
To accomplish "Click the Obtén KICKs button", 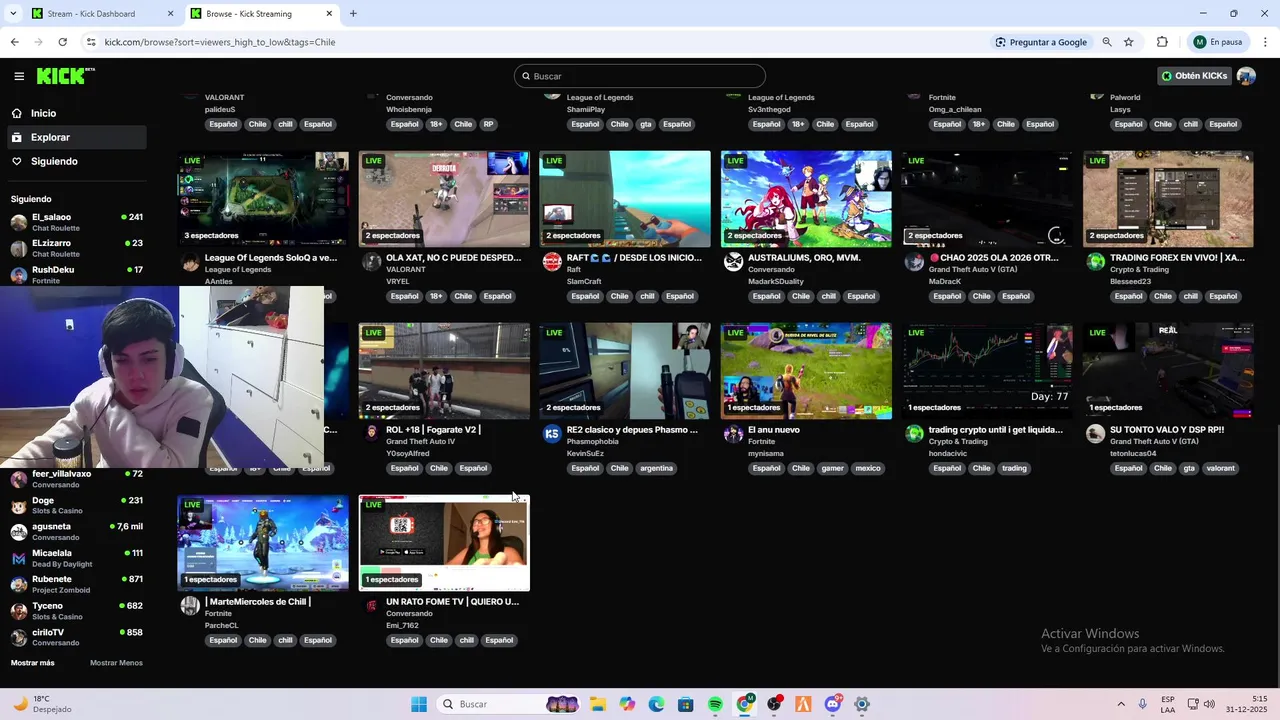I will click(x=1194, y=76).
